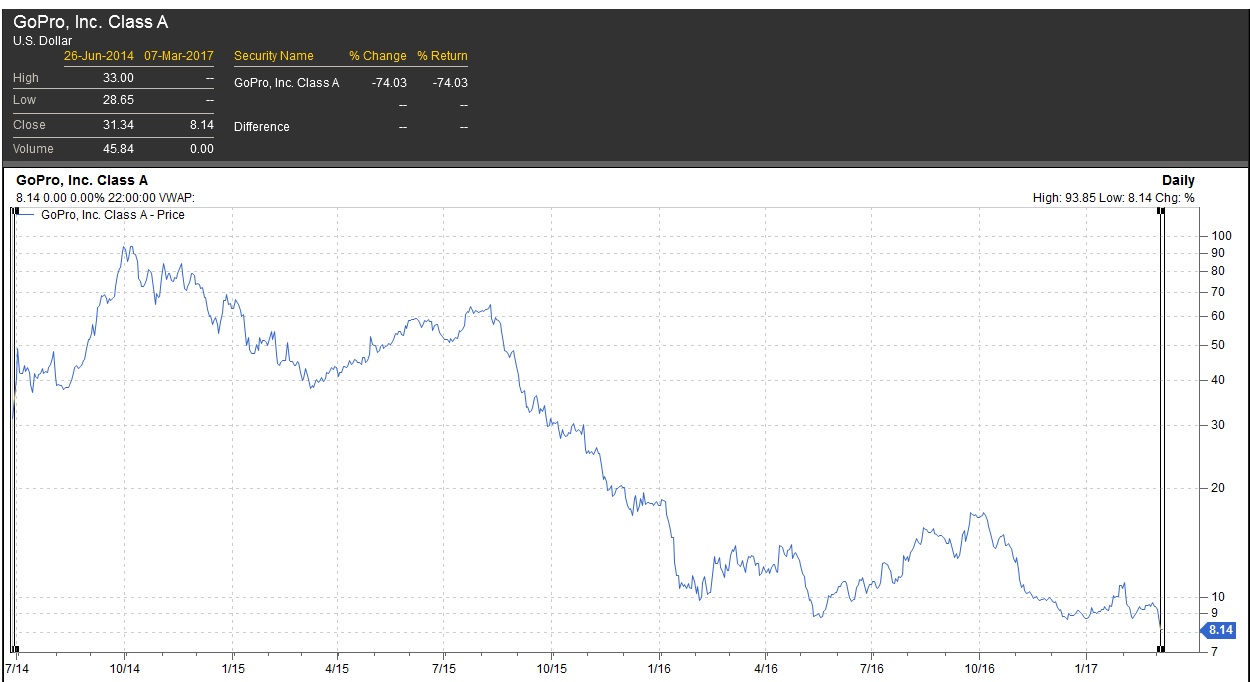Click the 7/15 x-axis date label
This screenshot has height=682, width=1250.
(443, 667)
